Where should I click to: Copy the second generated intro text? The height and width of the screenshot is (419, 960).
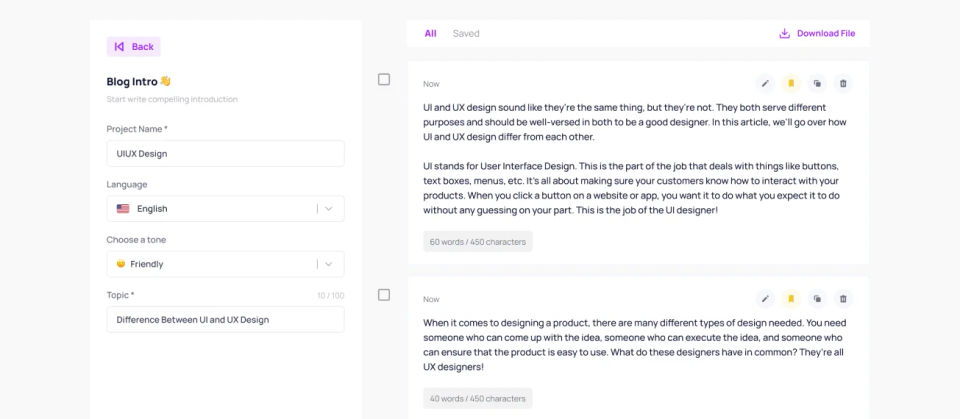coord(817,298)
